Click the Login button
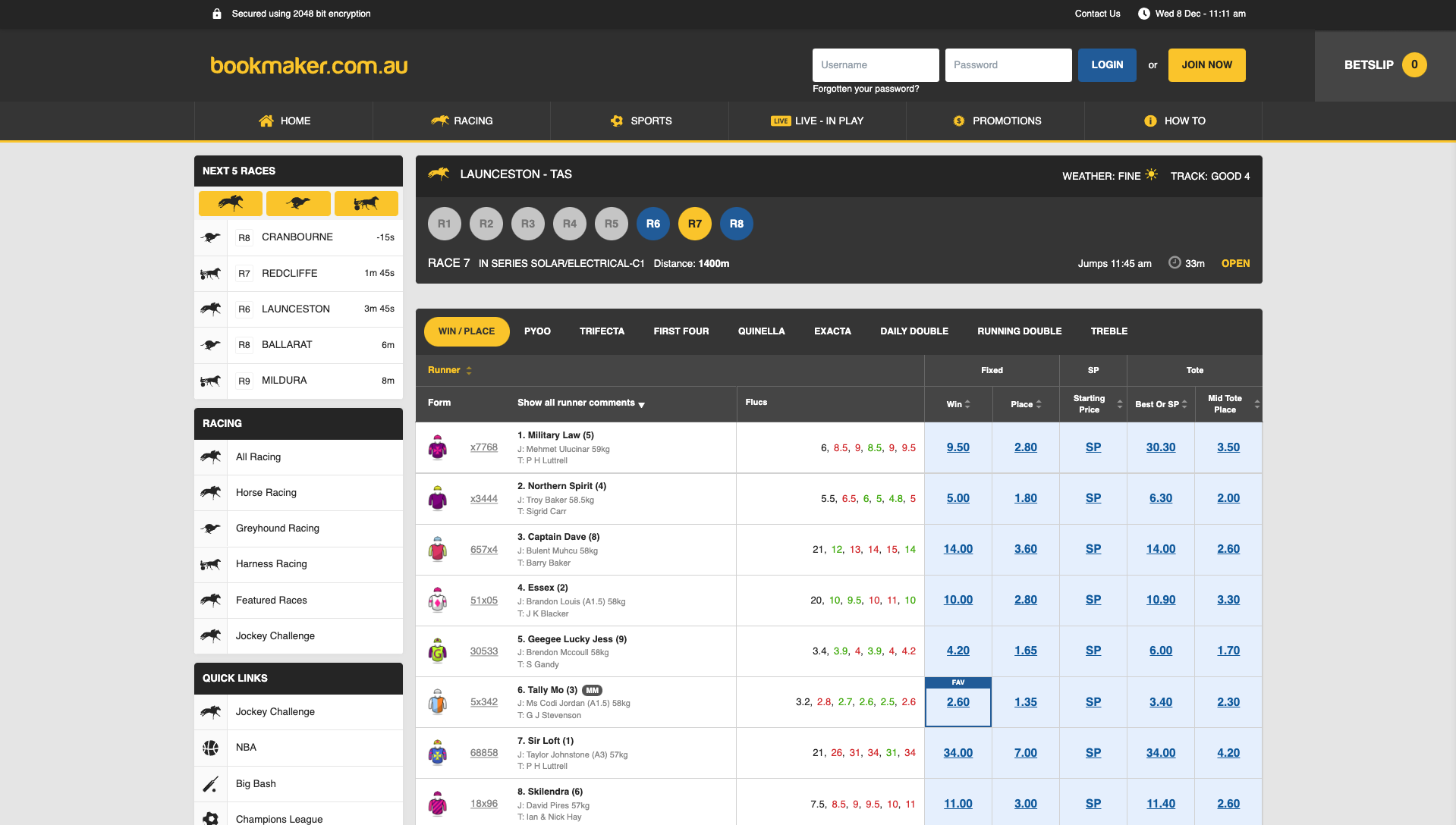The image size is (1456, 825). 1107,65
